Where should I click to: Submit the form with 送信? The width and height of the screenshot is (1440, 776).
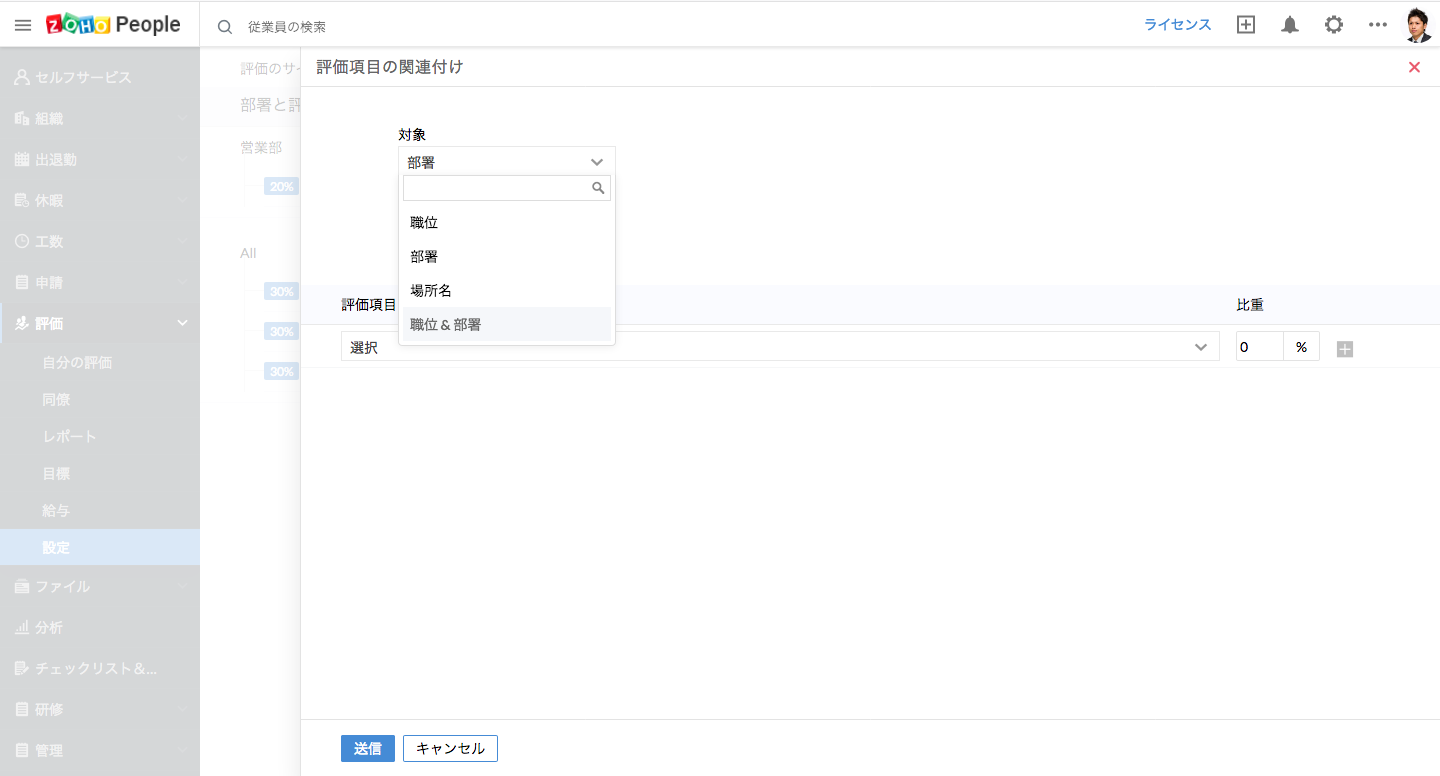368,748
